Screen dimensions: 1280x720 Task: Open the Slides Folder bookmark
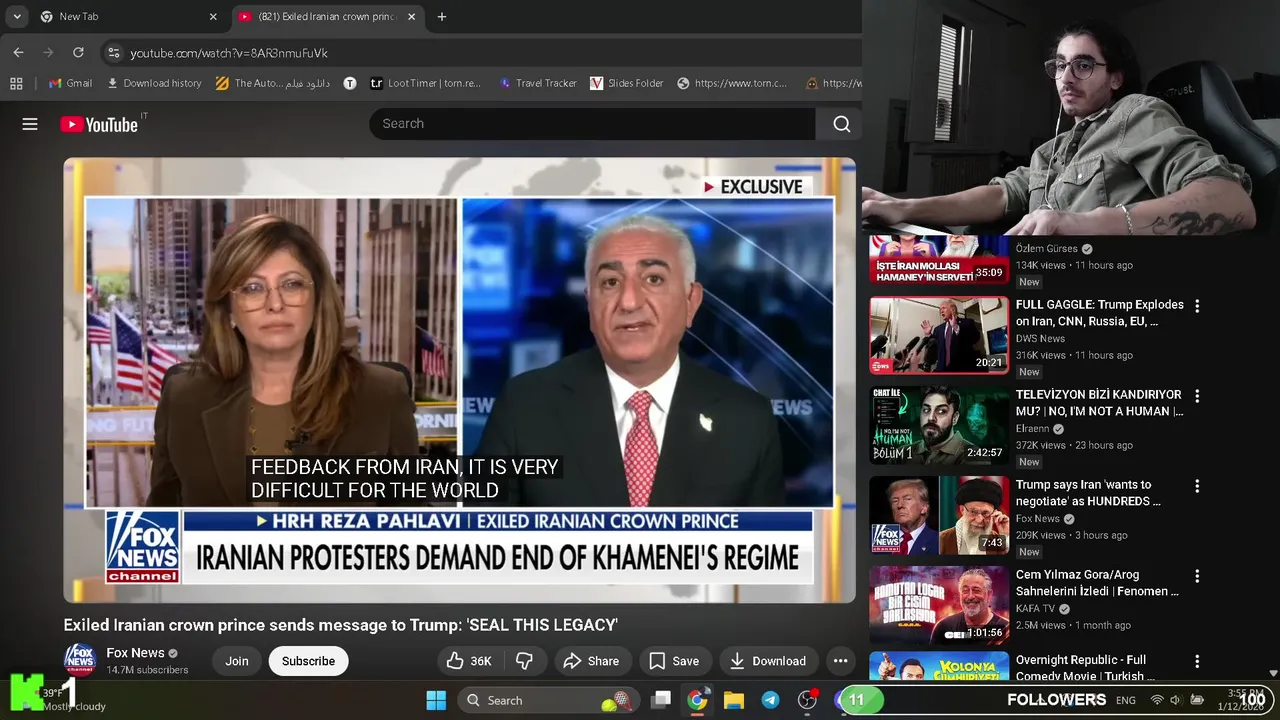click(x=627, y=84)
